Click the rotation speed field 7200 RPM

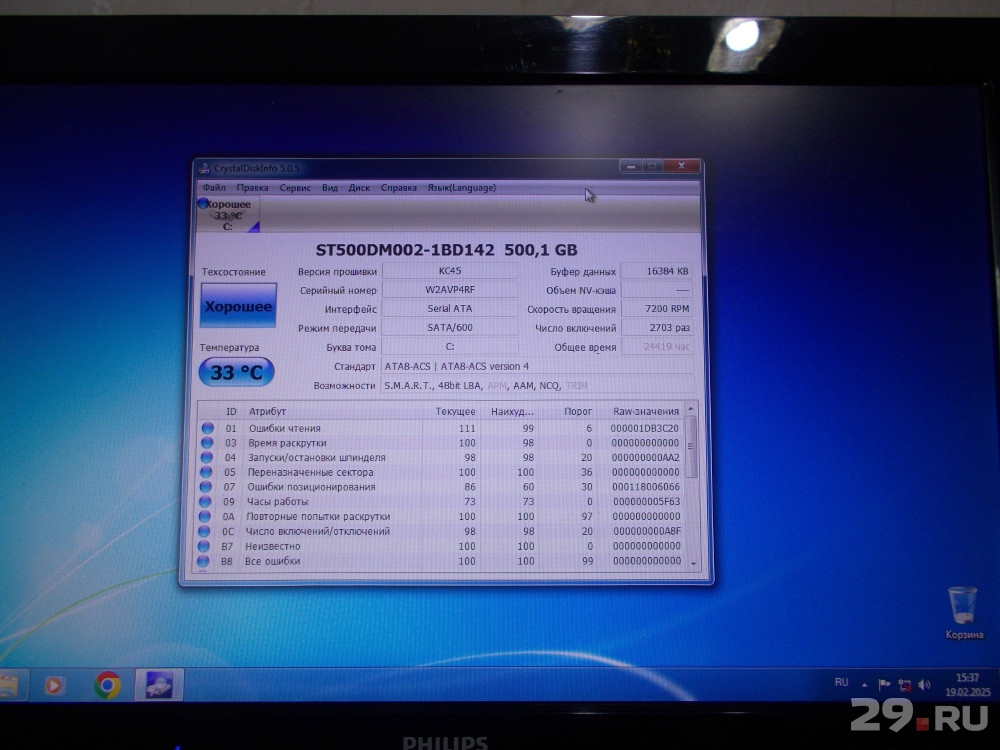coord(657,309)
